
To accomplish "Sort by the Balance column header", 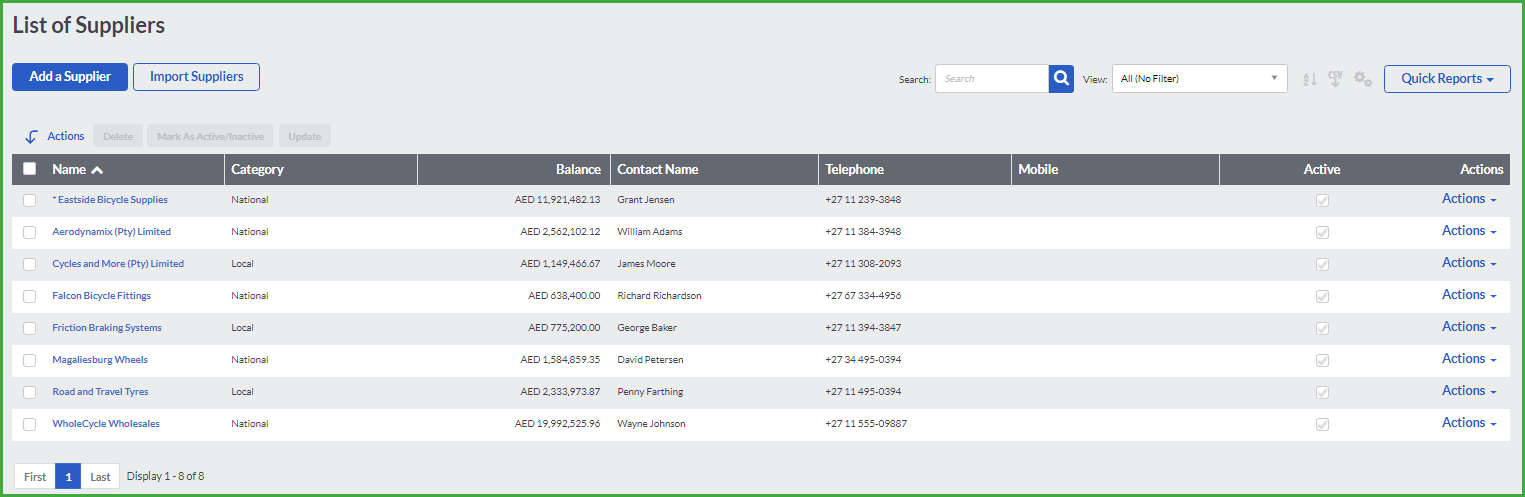I will tap(578, 169).
